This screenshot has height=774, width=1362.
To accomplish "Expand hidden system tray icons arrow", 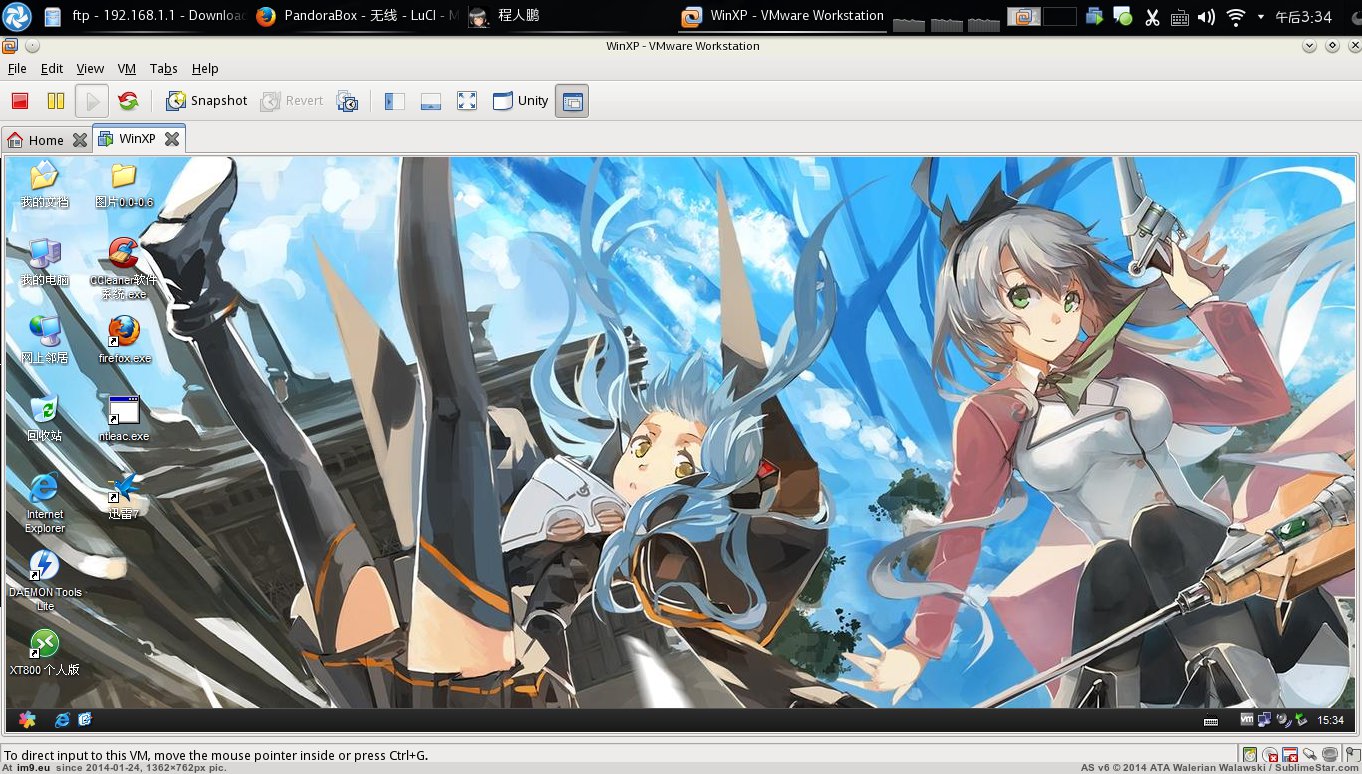I will 1260,17.
